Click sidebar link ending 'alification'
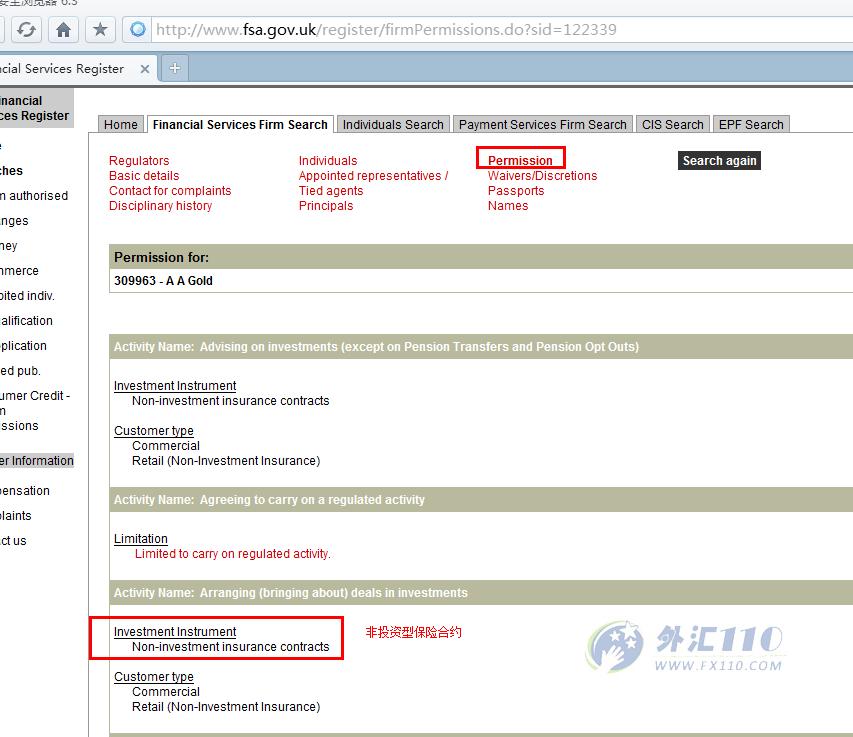This screenshot has width=853, height=737. [x=26, y=321]
